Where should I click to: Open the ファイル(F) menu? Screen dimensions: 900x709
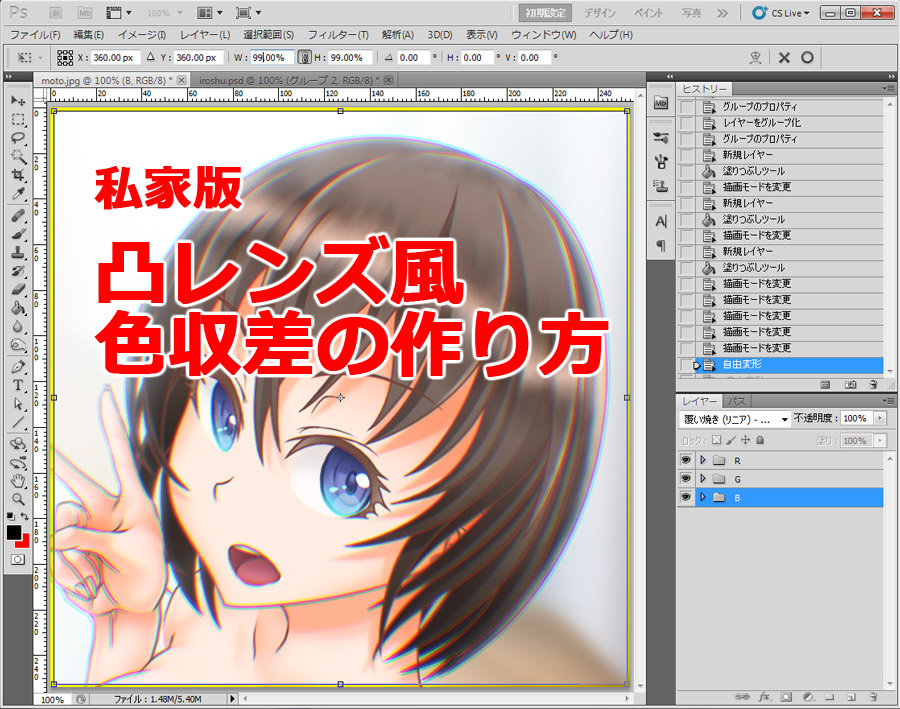[36, 35]
